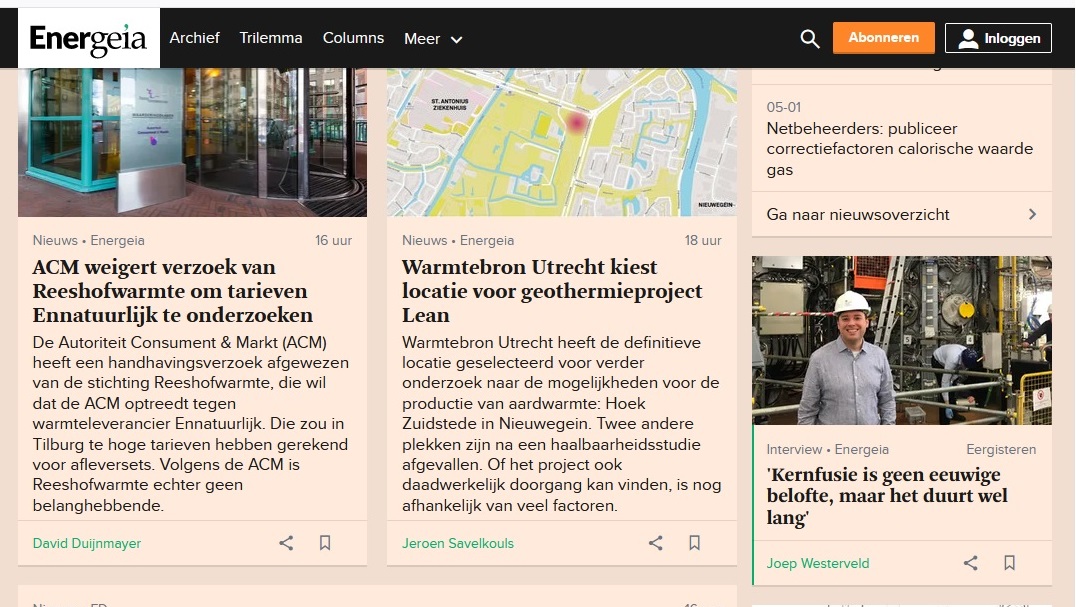Open the Archief menu item
This screenshot has width=1076, height=607.
click(194, 38)
